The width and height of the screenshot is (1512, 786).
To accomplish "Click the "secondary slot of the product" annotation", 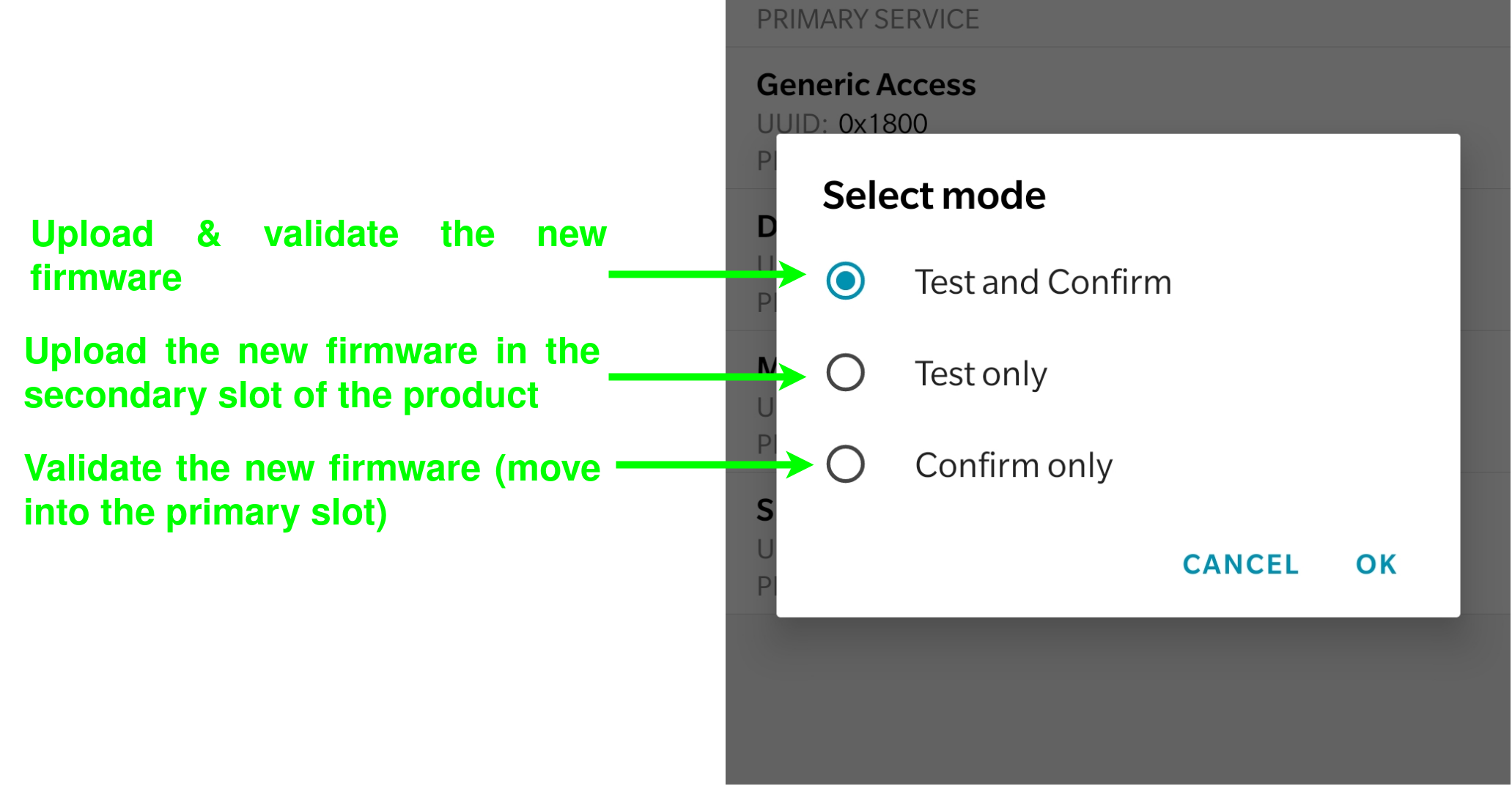I will coord(281,396).
